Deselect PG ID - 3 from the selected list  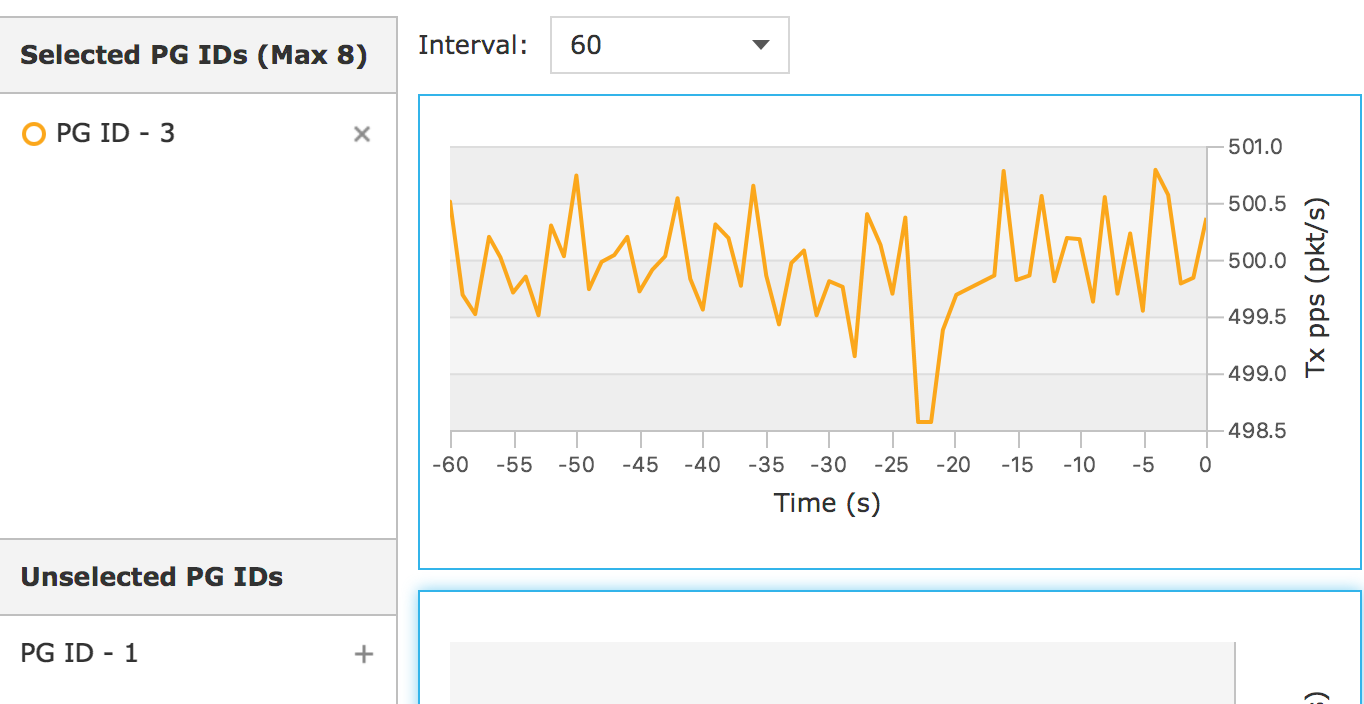(x=362, y=134)
